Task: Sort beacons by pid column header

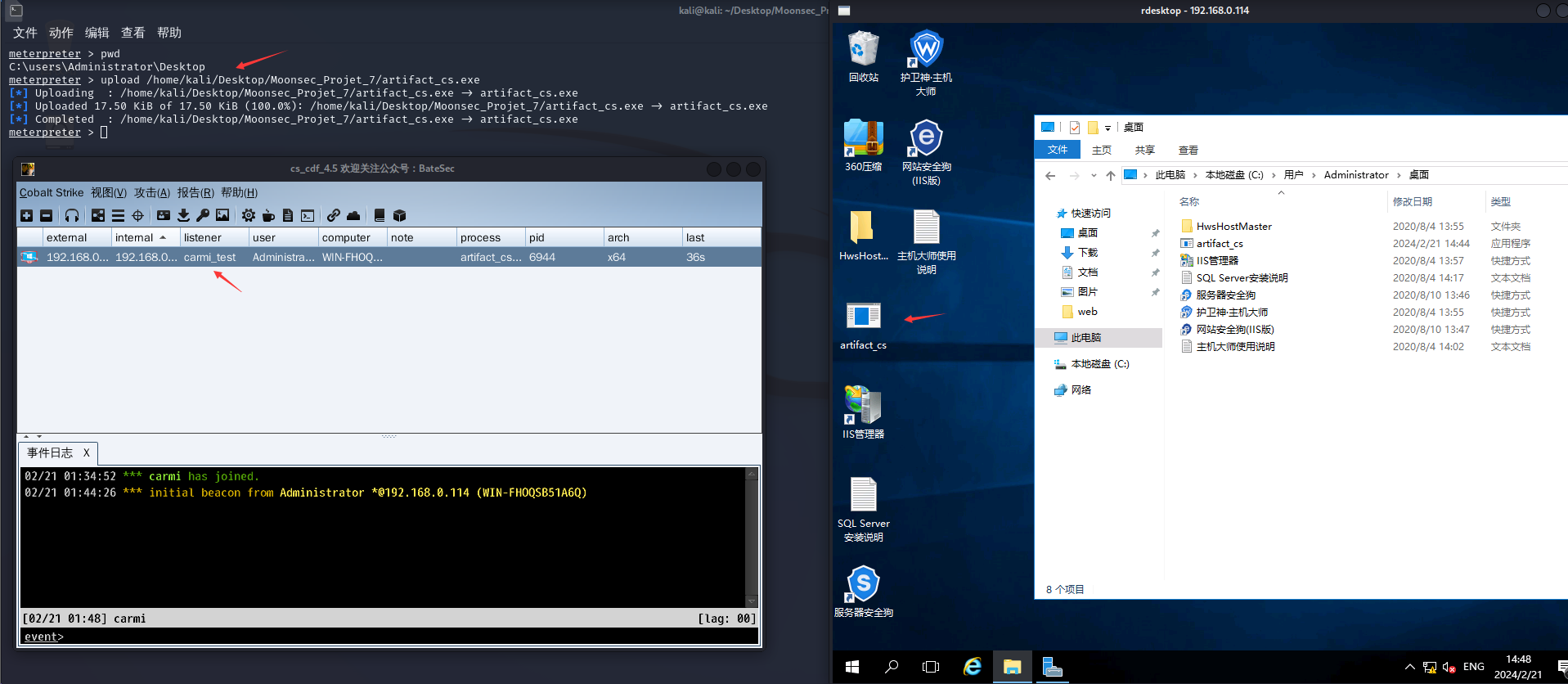Action: 566,238
